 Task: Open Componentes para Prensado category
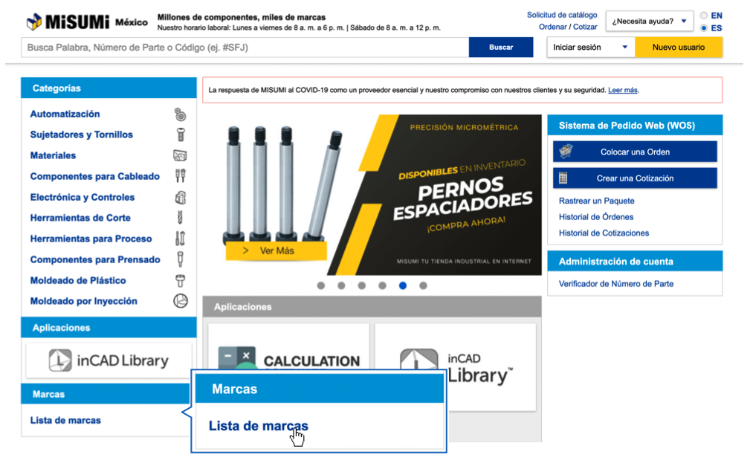tap(95, 260)
